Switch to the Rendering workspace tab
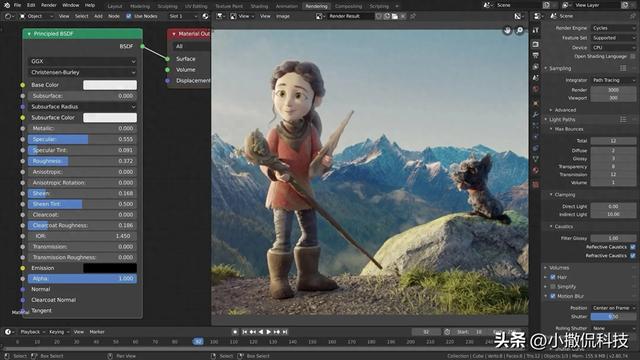 (316, 6)
